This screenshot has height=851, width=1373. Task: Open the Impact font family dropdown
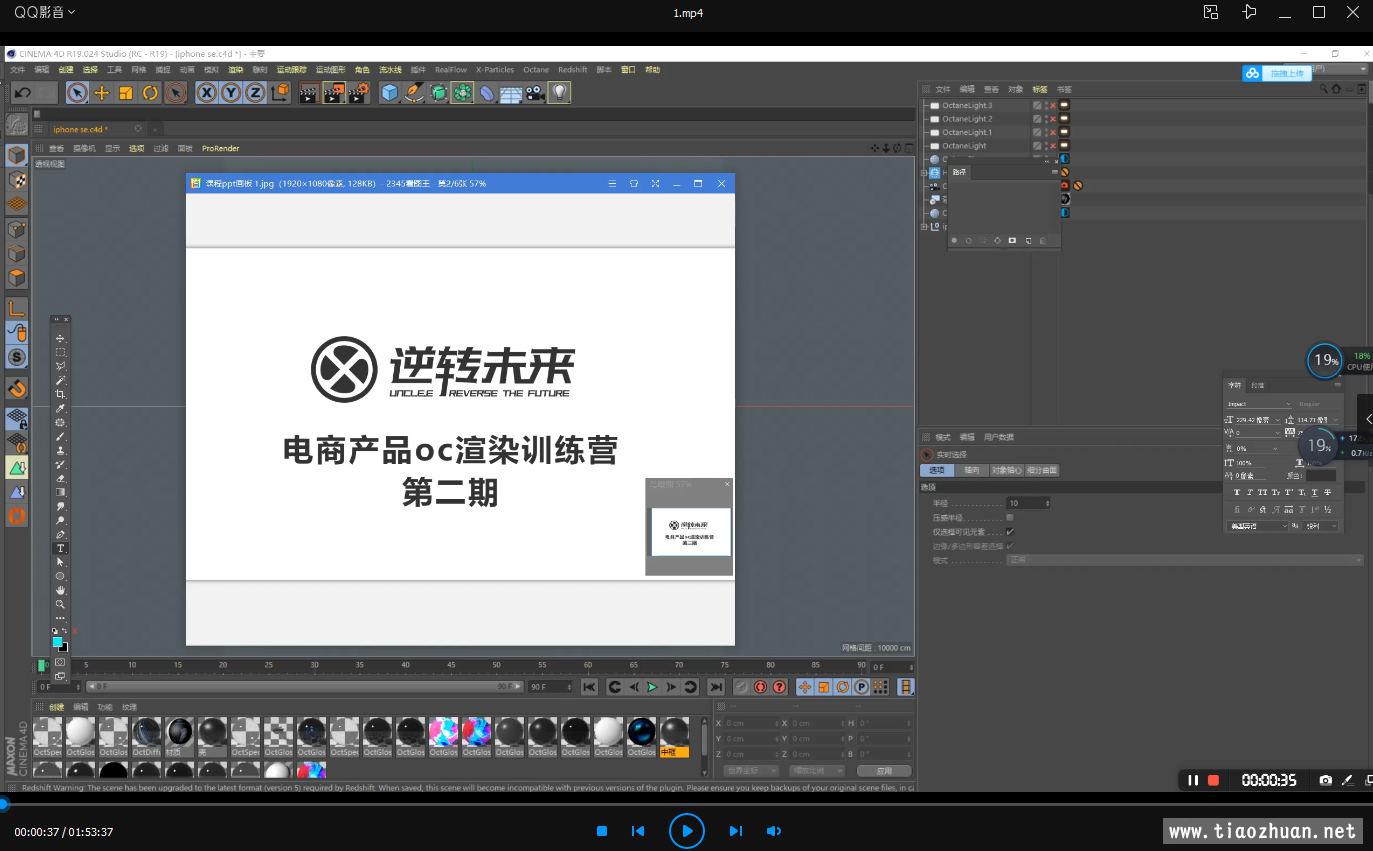[1259, 404]
